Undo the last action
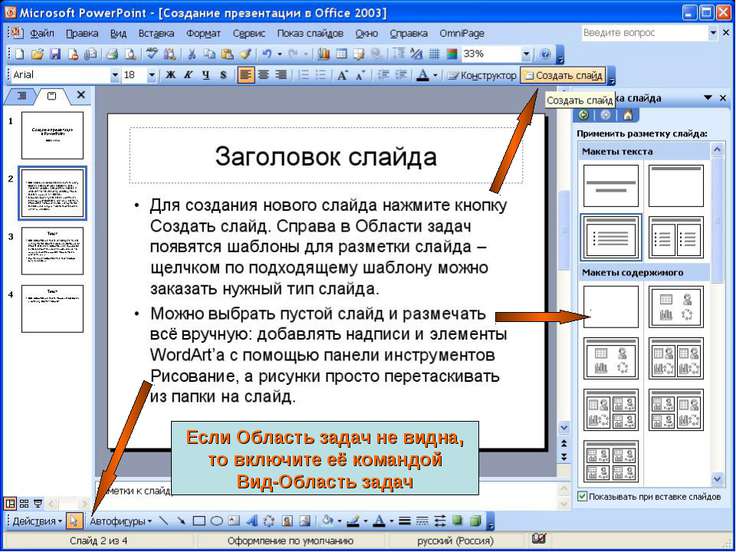The height and width of the screenshot is (552, 736). pyautogui.click(x=267, y=54)
